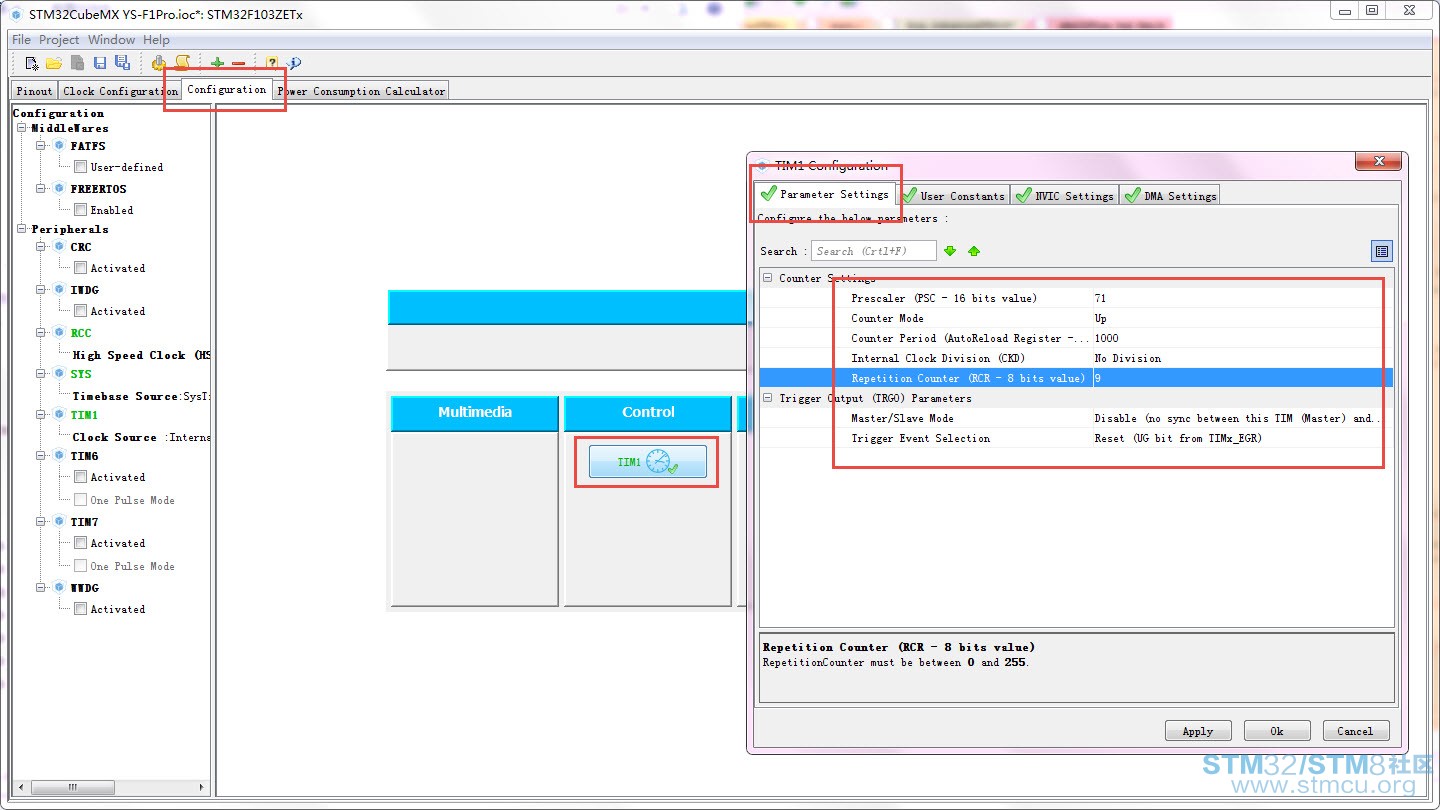Switch to Power Consumption Calculator tab

pos(361,91)
